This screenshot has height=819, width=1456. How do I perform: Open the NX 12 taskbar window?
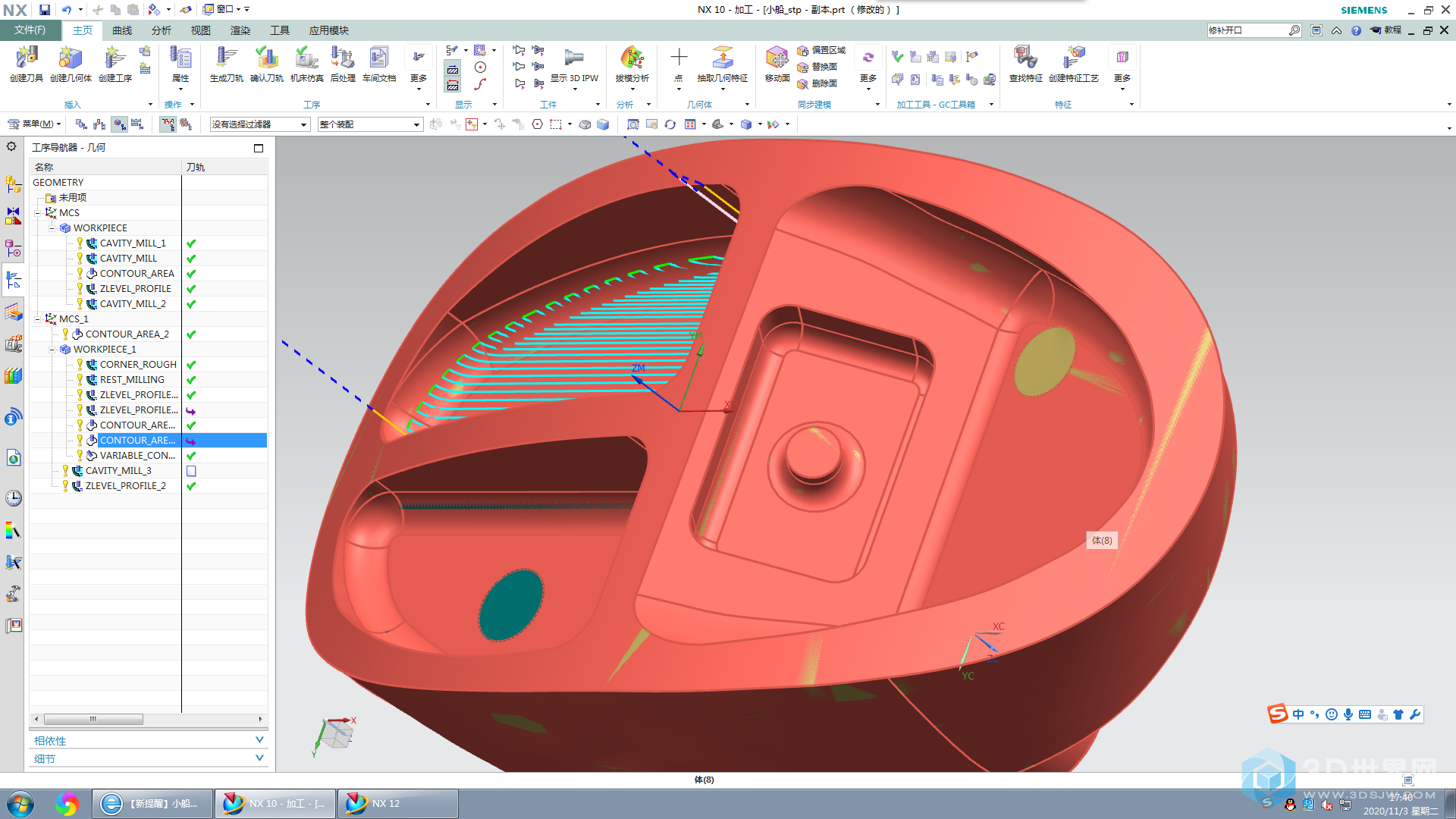(x=397, y=804)
